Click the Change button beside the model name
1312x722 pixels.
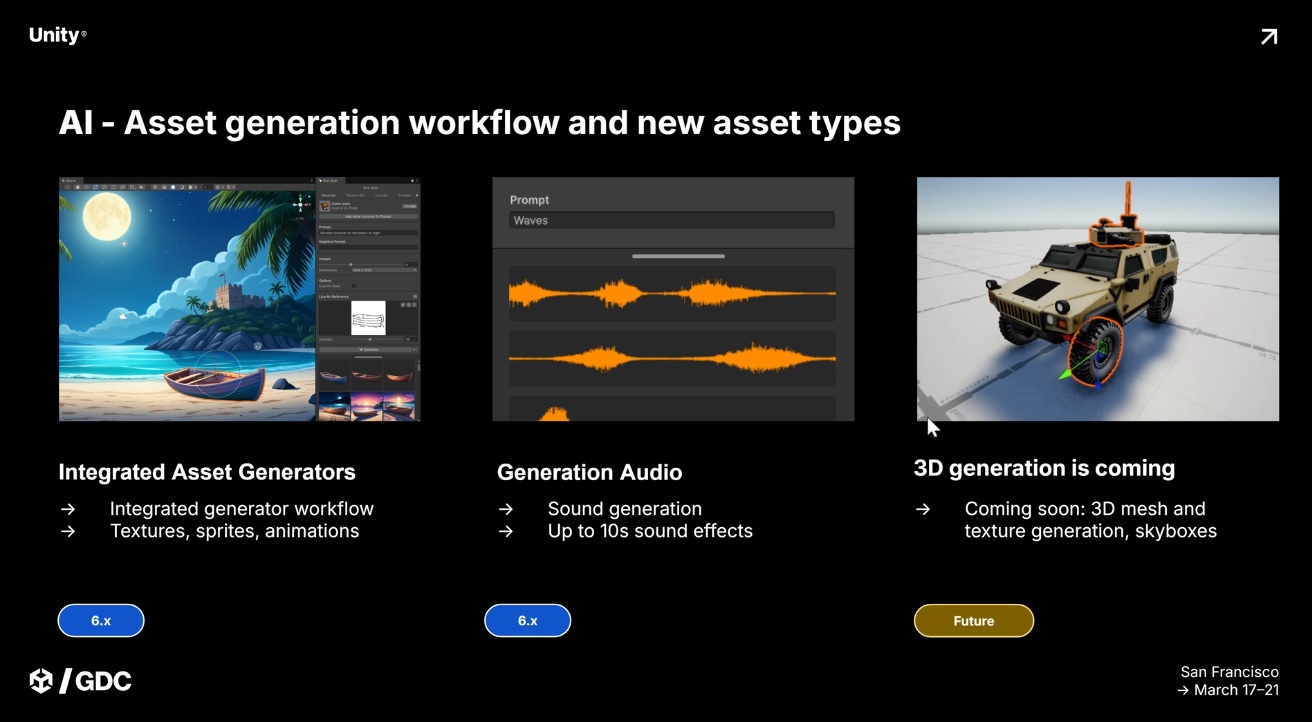(x=410, y=206)
